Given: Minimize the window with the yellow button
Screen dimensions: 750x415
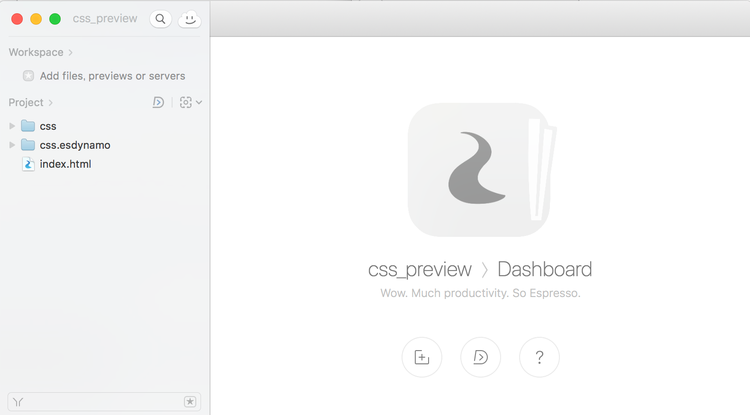Looking at the screenshot, I should coord(36,19).
